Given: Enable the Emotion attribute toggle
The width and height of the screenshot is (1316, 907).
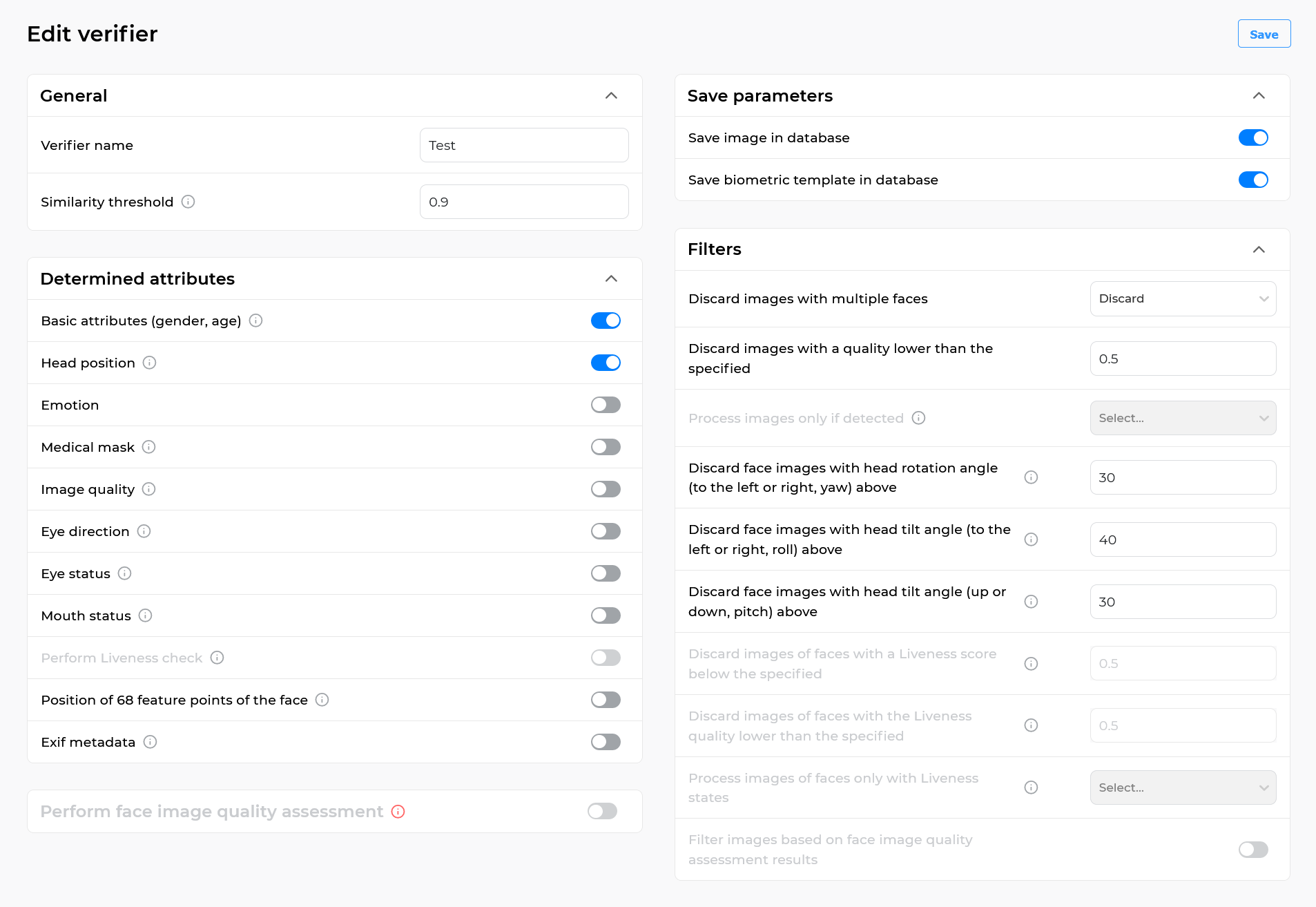Looking at the screenshot, I should 606,405.
